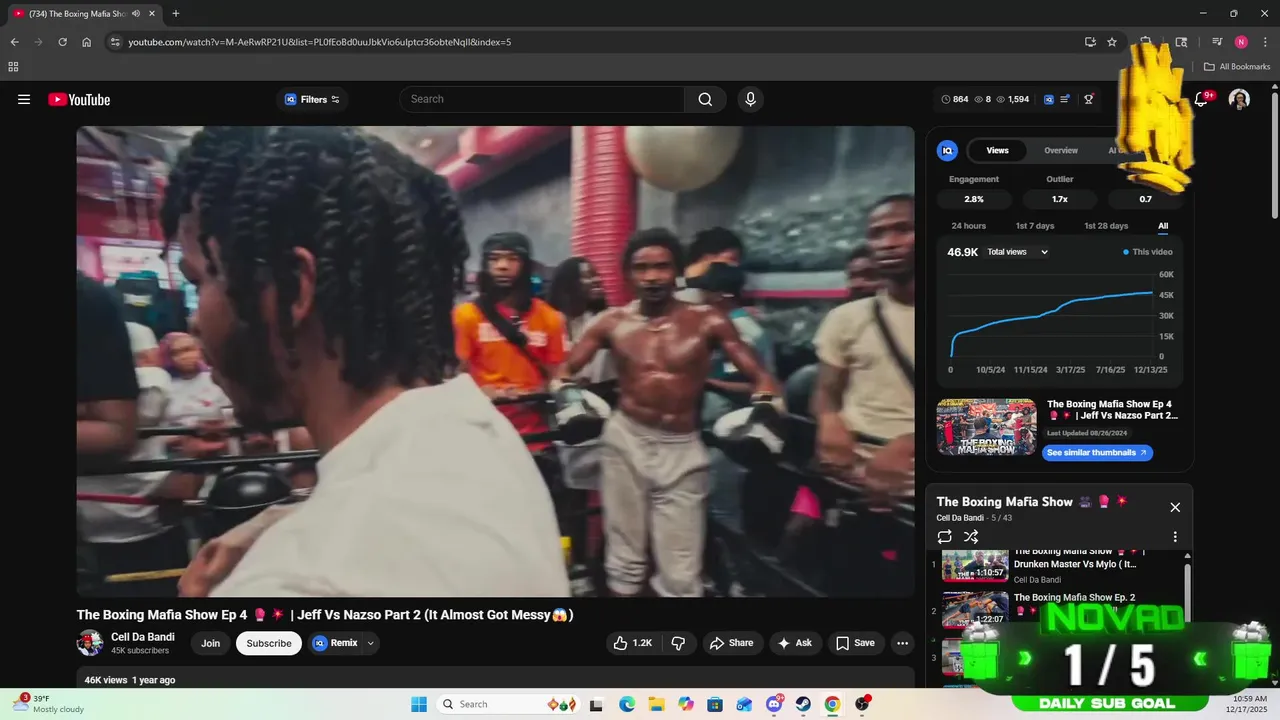Reload the page in Chrome
Image resolution: width=1280 pixels, height=720 pixels.
tap(62, 42)
